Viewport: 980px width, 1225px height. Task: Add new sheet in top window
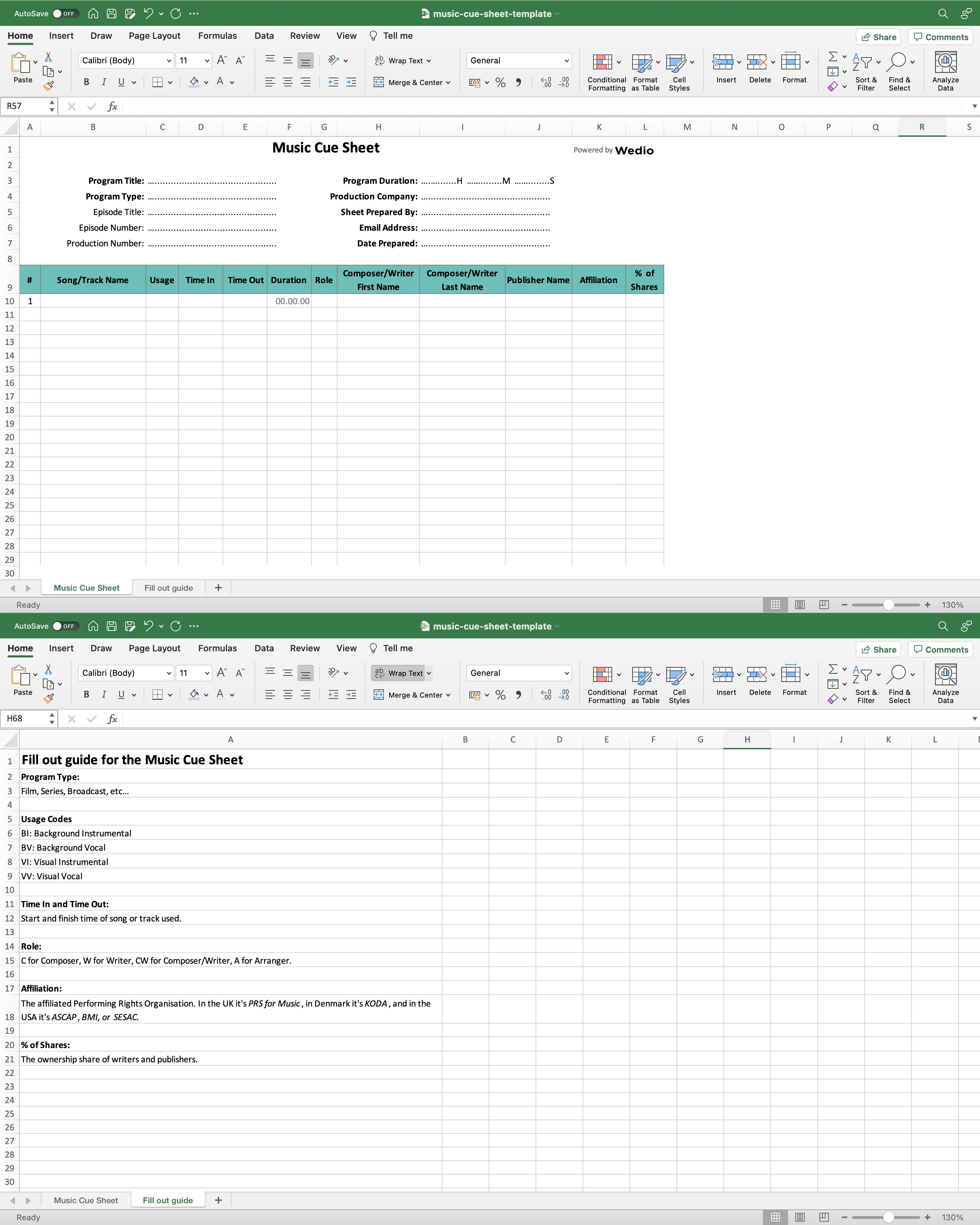pos(218,588)
